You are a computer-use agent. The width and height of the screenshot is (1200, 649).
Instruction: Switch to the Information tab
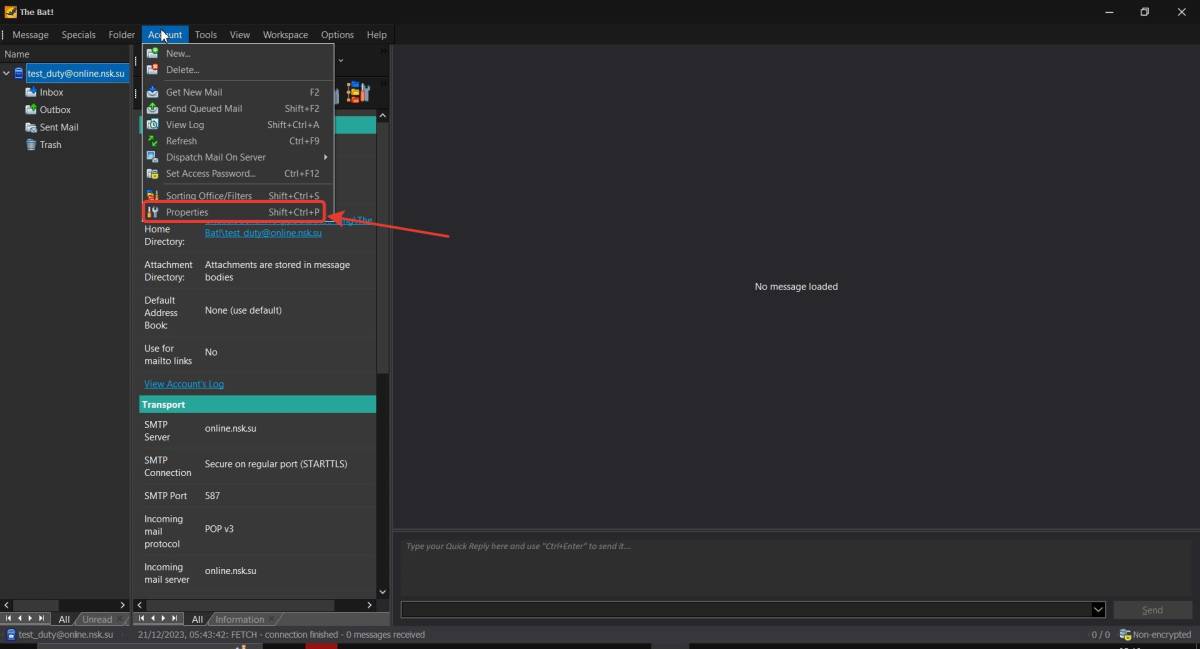coord(240,620)
